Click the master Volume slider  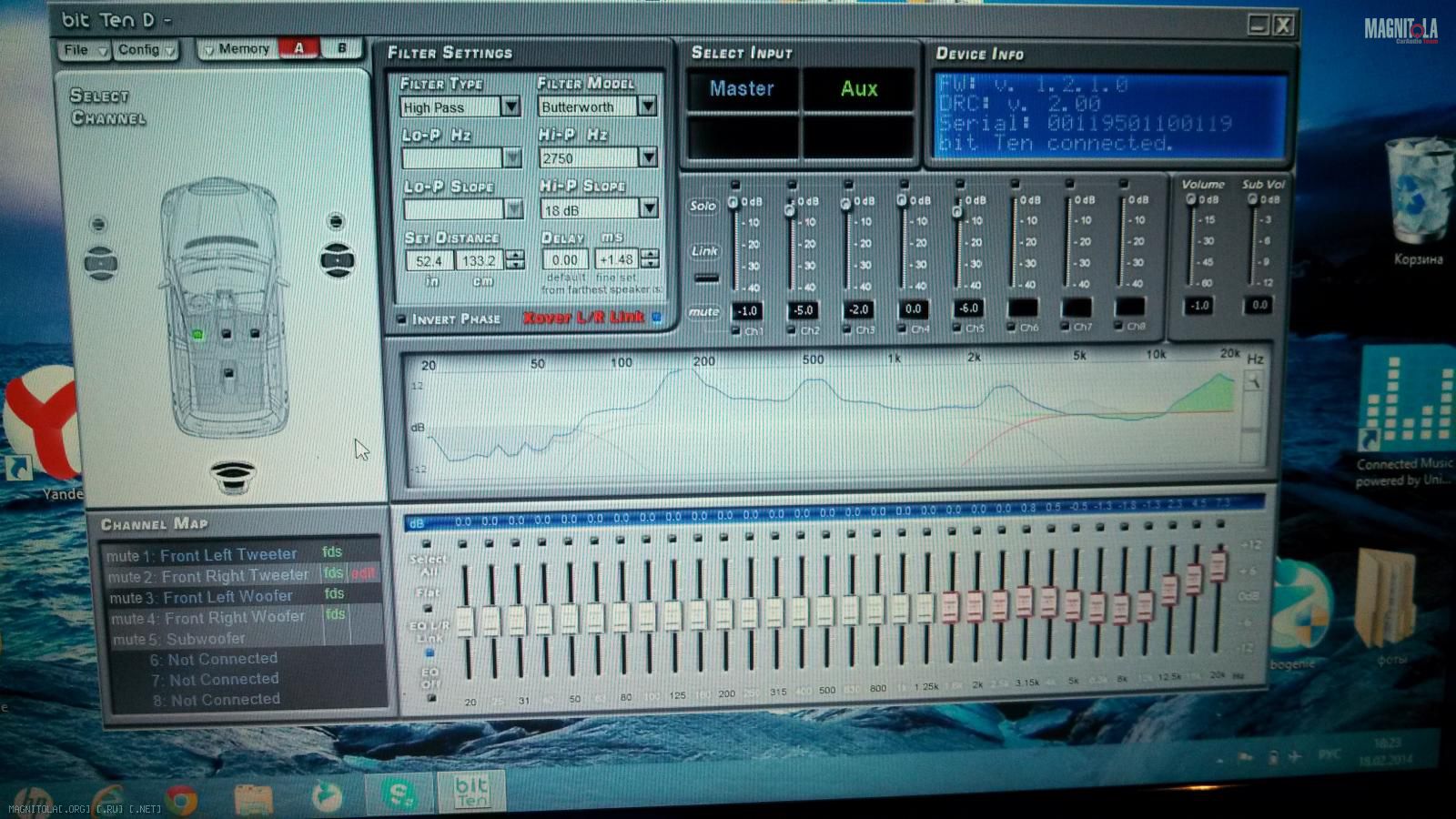tap(1191, 200)
